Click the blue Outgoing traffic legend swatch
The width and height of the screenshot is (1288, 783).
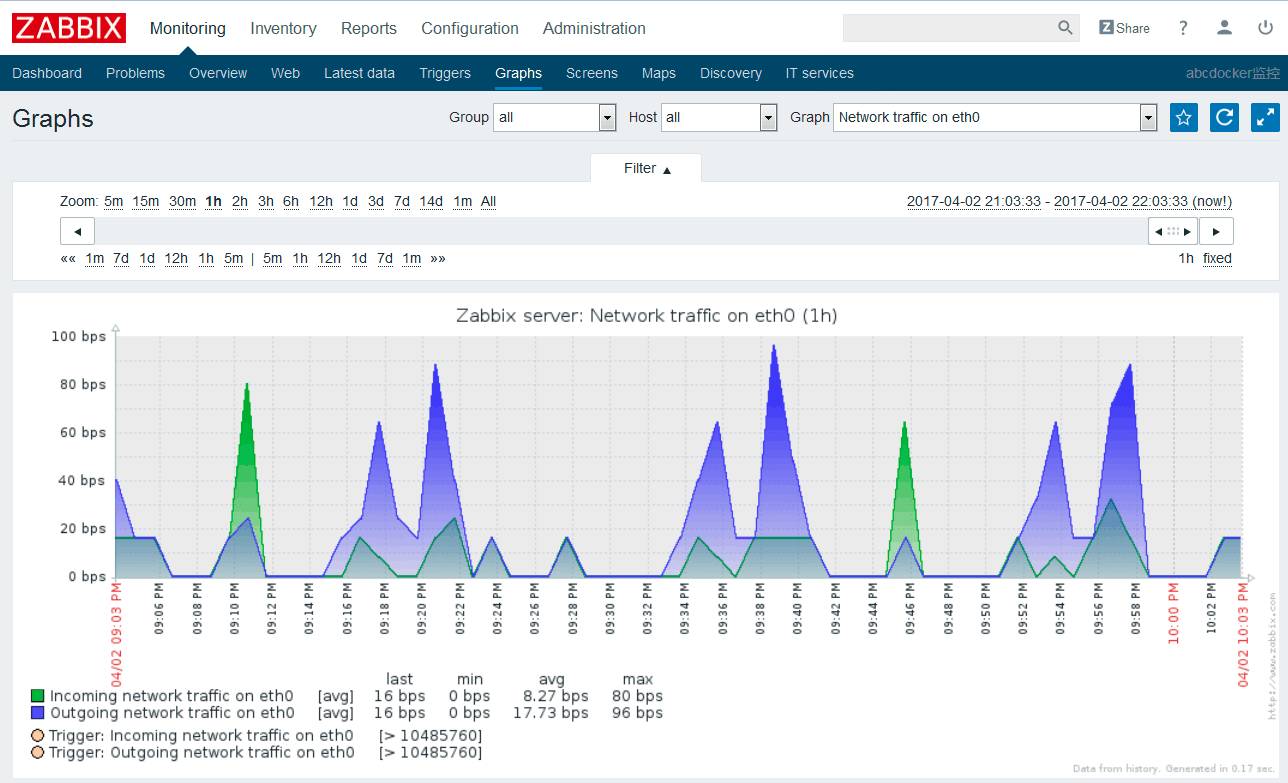[x=38, y=713]
